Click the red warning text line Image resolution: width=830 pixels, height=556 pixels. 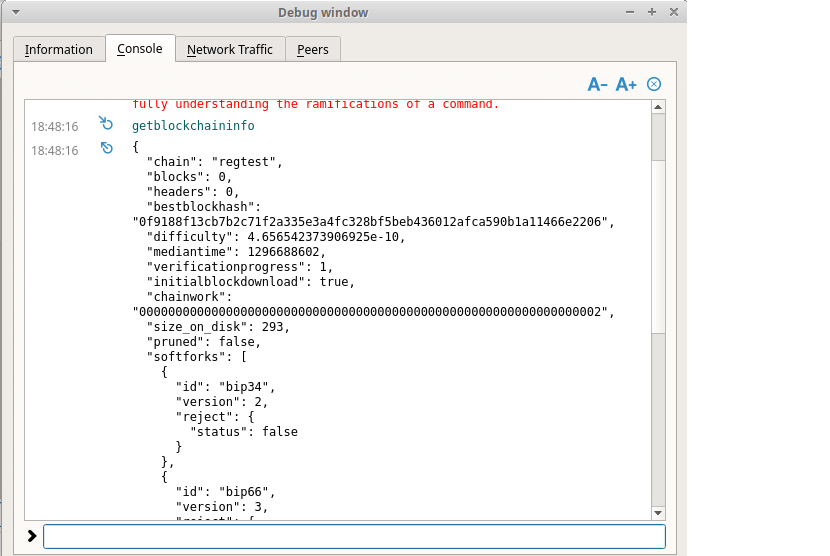[x=315, y=104]
